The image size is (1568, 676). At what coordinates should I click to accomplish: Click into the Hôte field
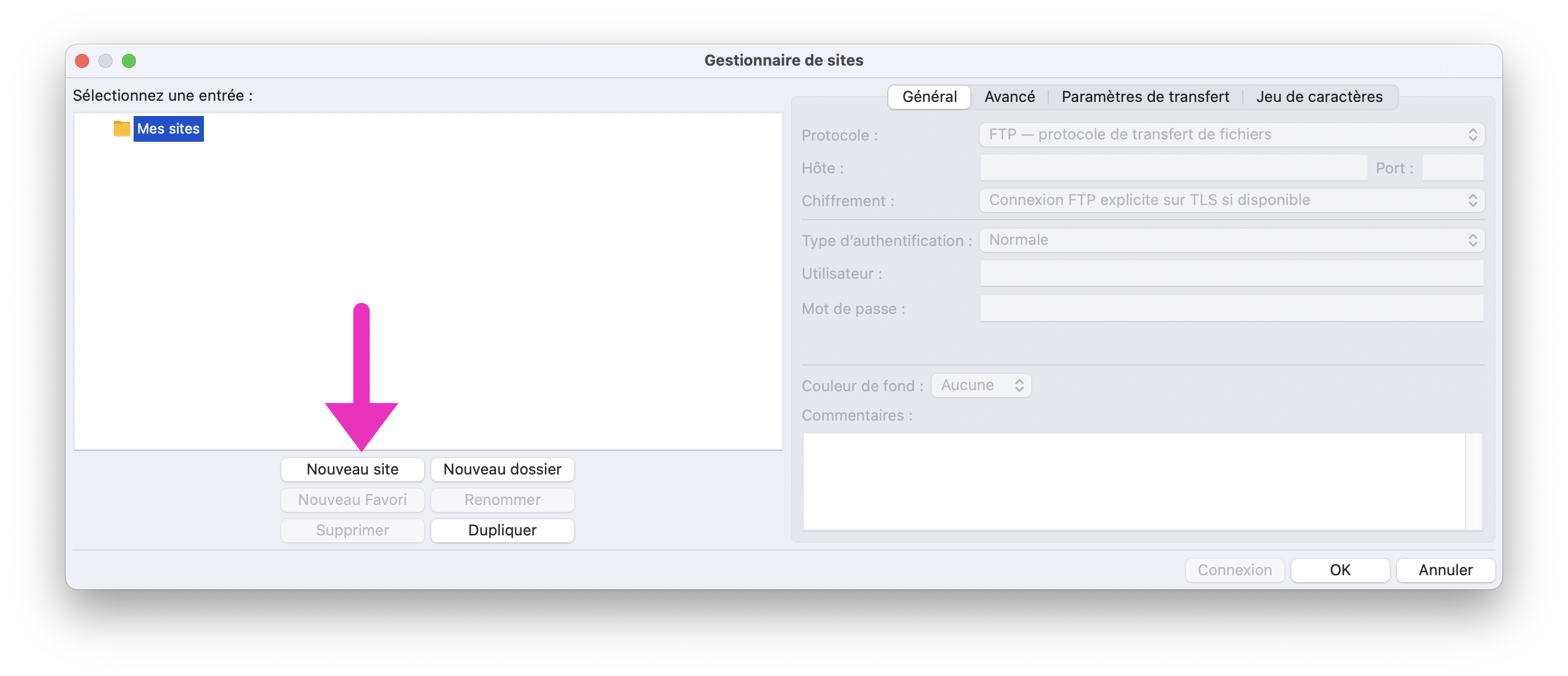1174,168
